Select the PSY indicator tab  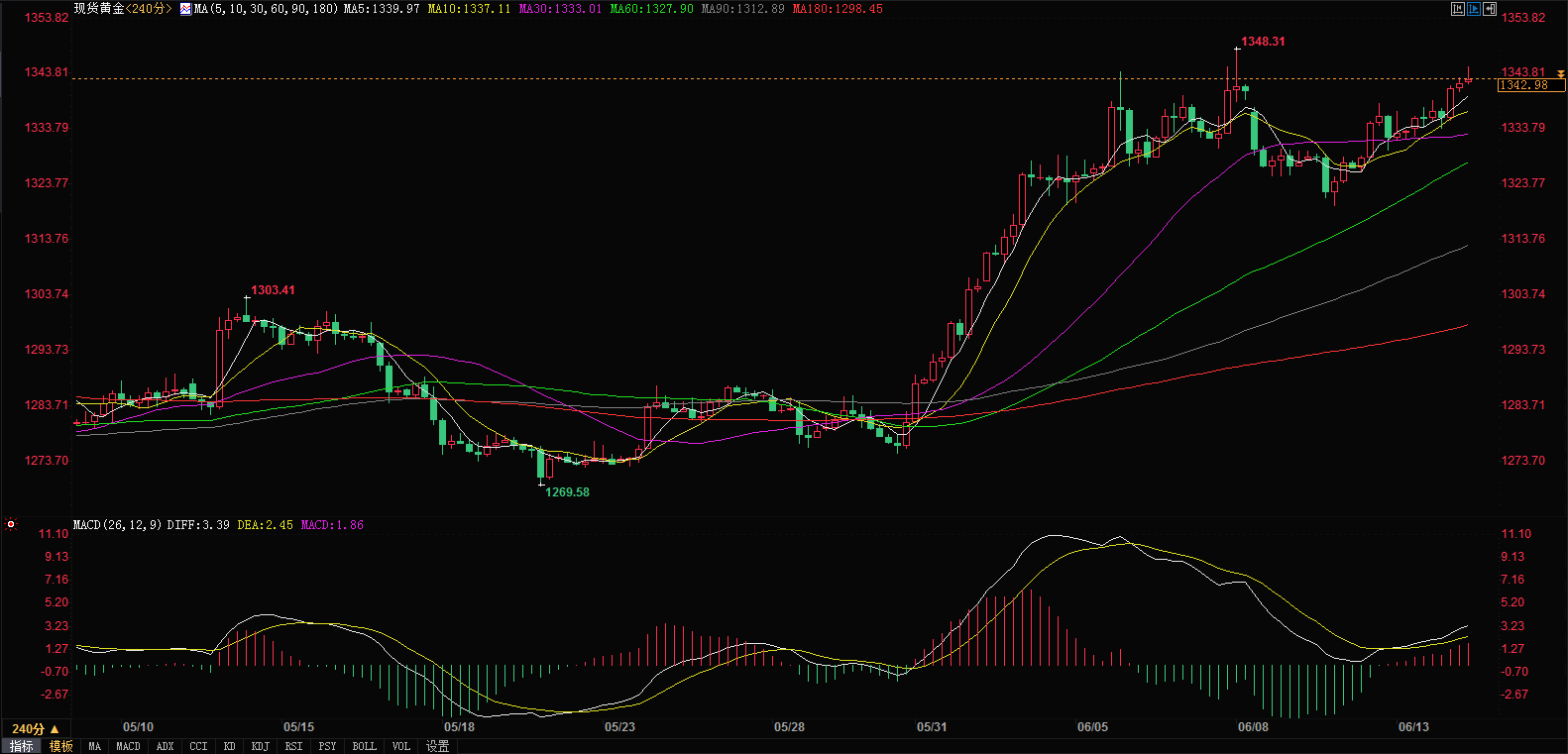pos(328,746)
